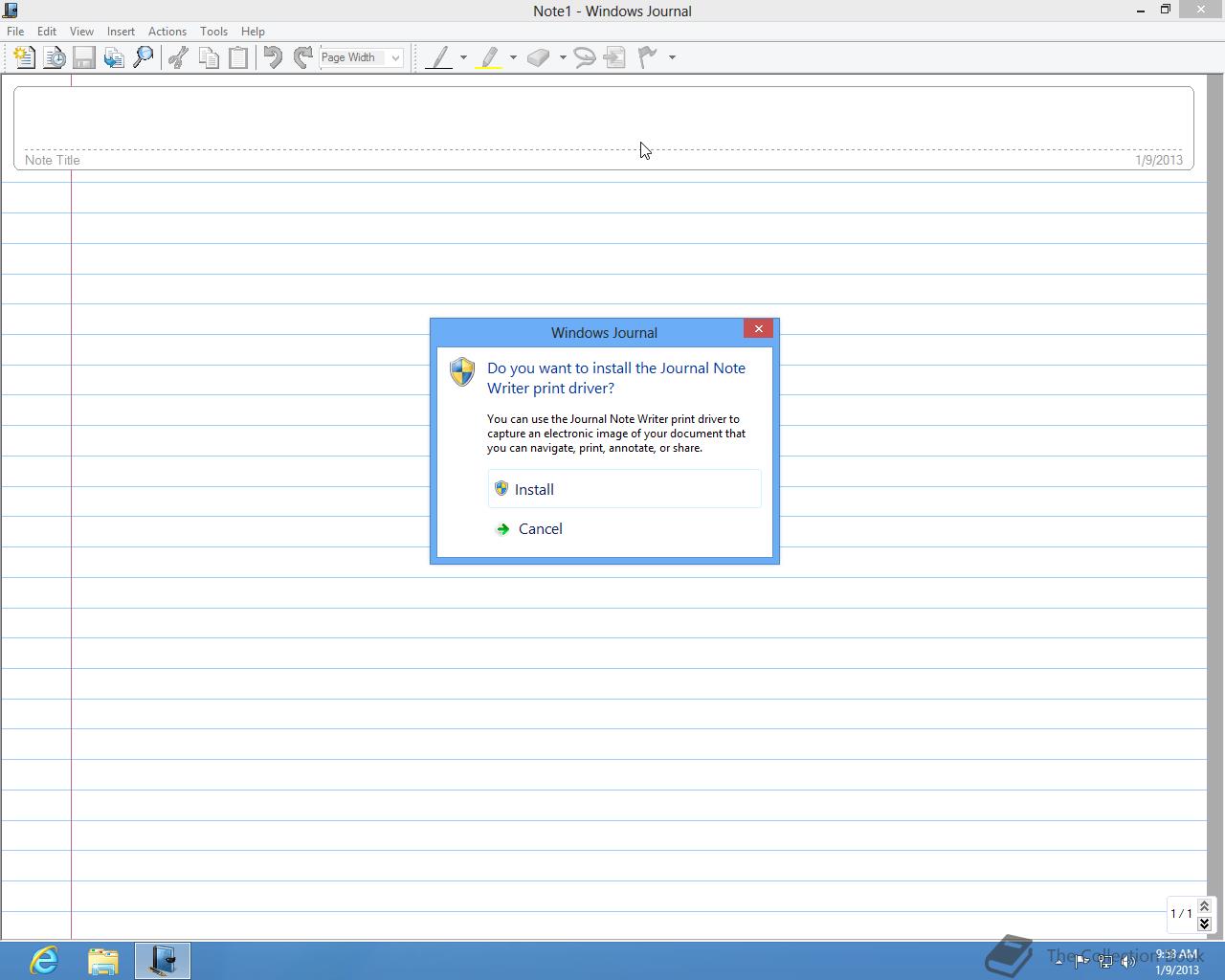This screenshot has width=1225, height=980.
Task: Create a new note from the toolbar
Action: 24,57
